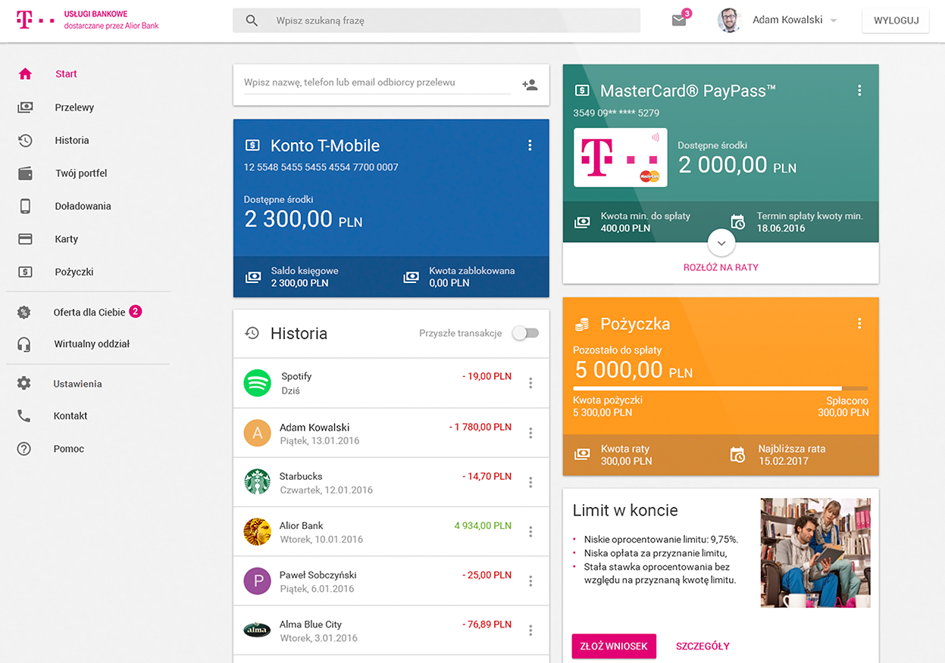Open options for Adam Kowalski transaction
The height and width of the screenshot is (663, 945).
(x=530, y=433)
